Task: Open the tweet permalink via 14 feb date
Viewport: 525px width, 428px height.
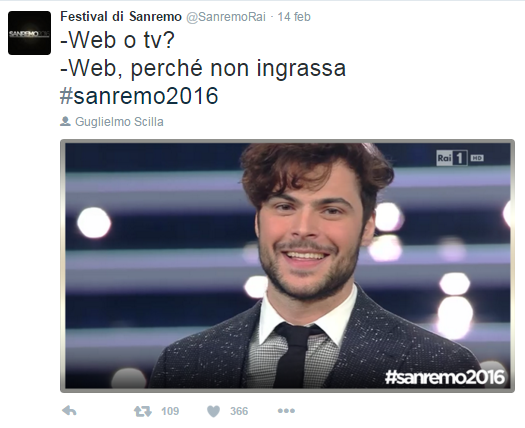Action: coord(294,17)
